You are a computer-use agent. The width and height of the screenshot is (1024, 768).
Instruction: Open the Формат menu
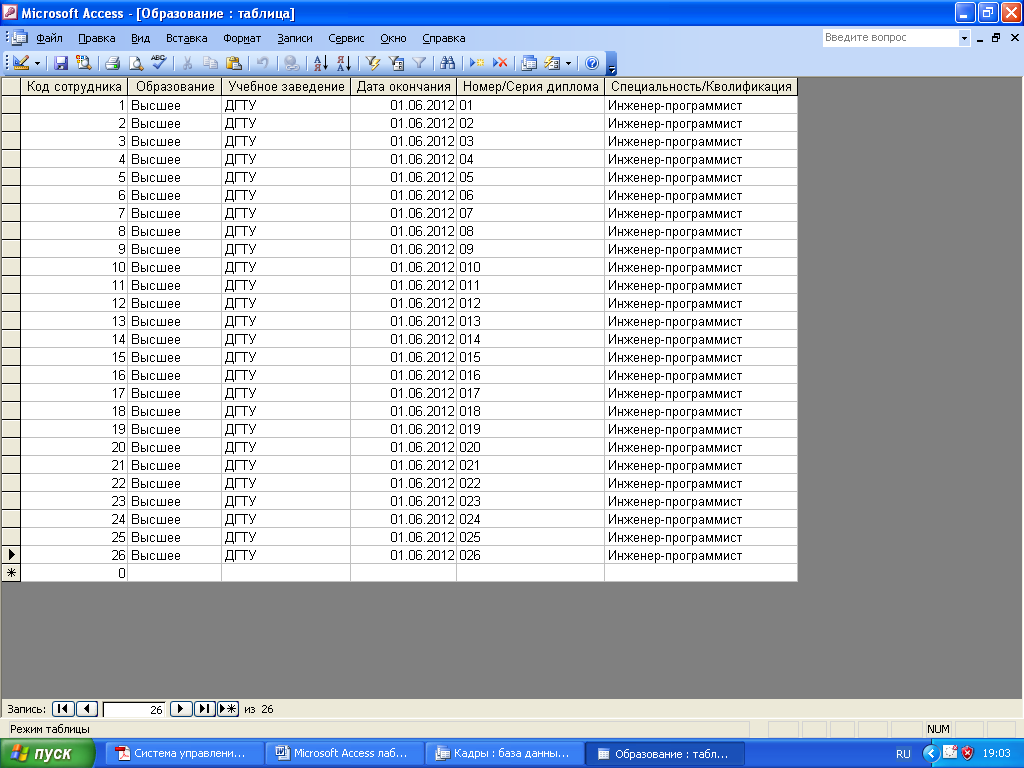click(x=242, y=39)
